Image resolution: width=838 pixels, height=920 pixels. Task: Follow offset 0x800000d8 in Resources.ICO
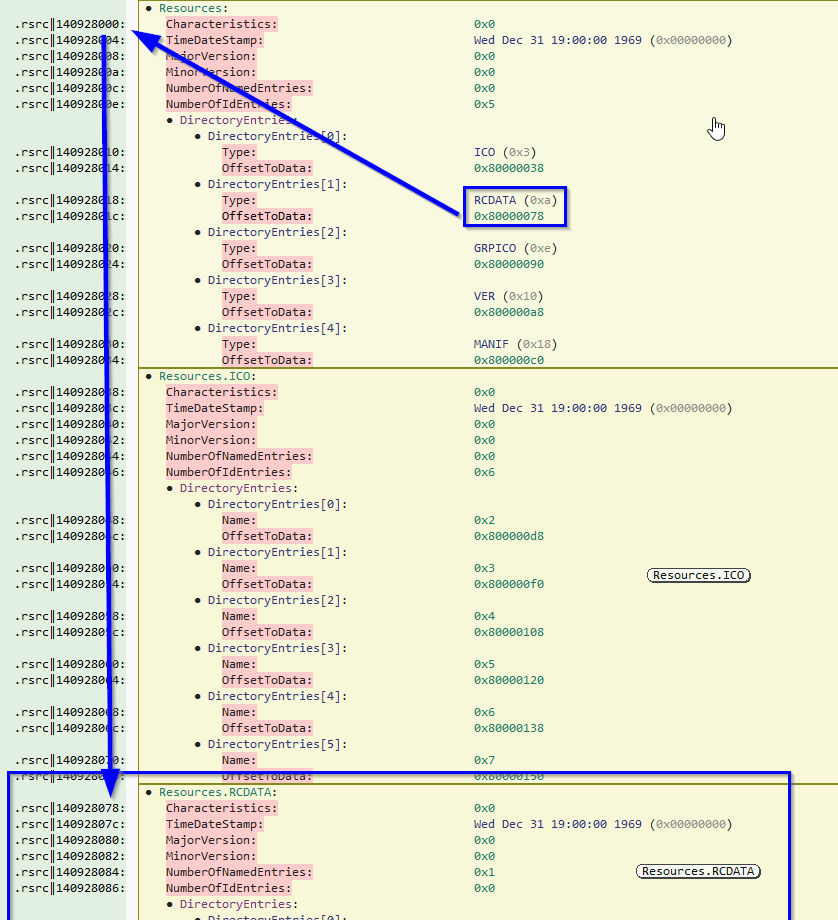(508, 536)
